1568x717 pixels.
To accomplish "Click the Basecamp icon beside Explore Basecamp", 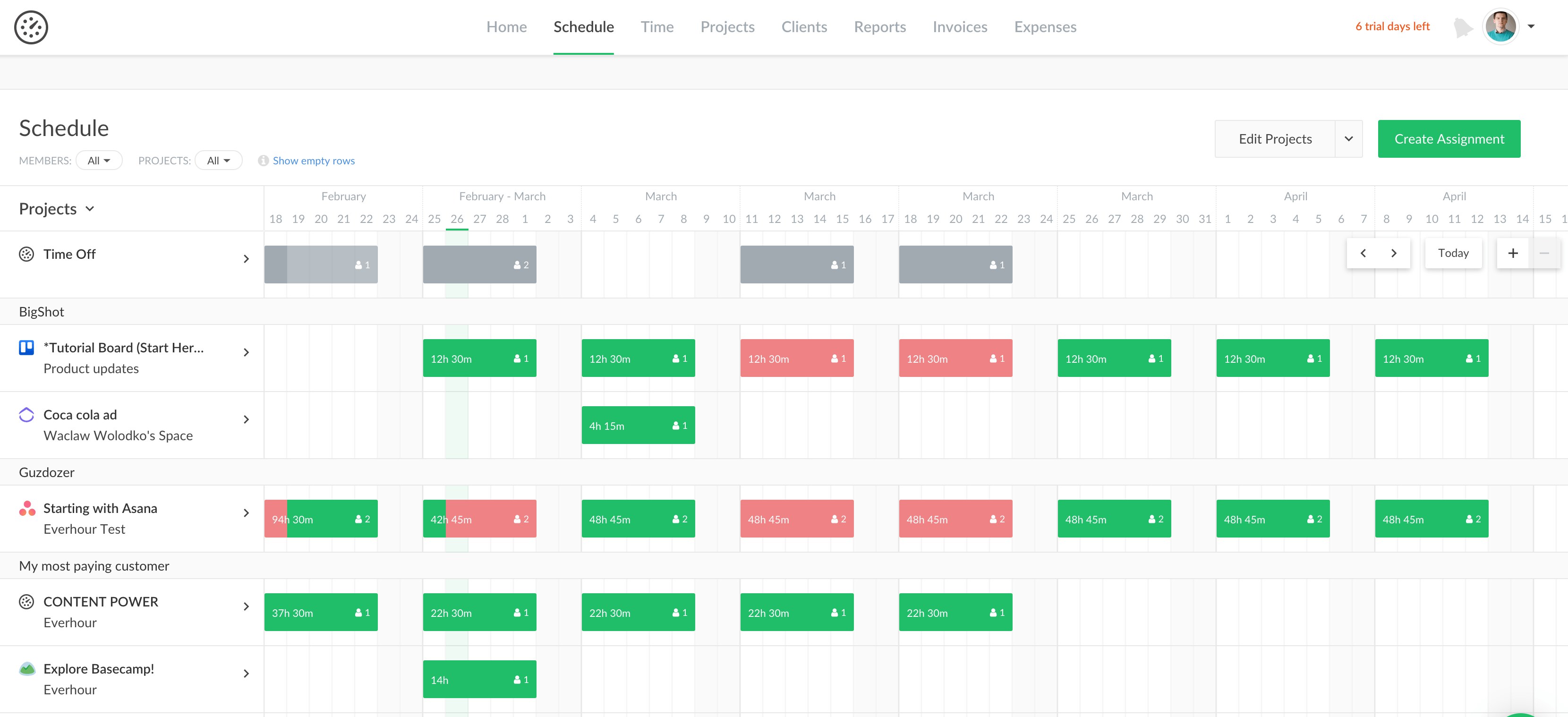I will [x=27, y=669].
